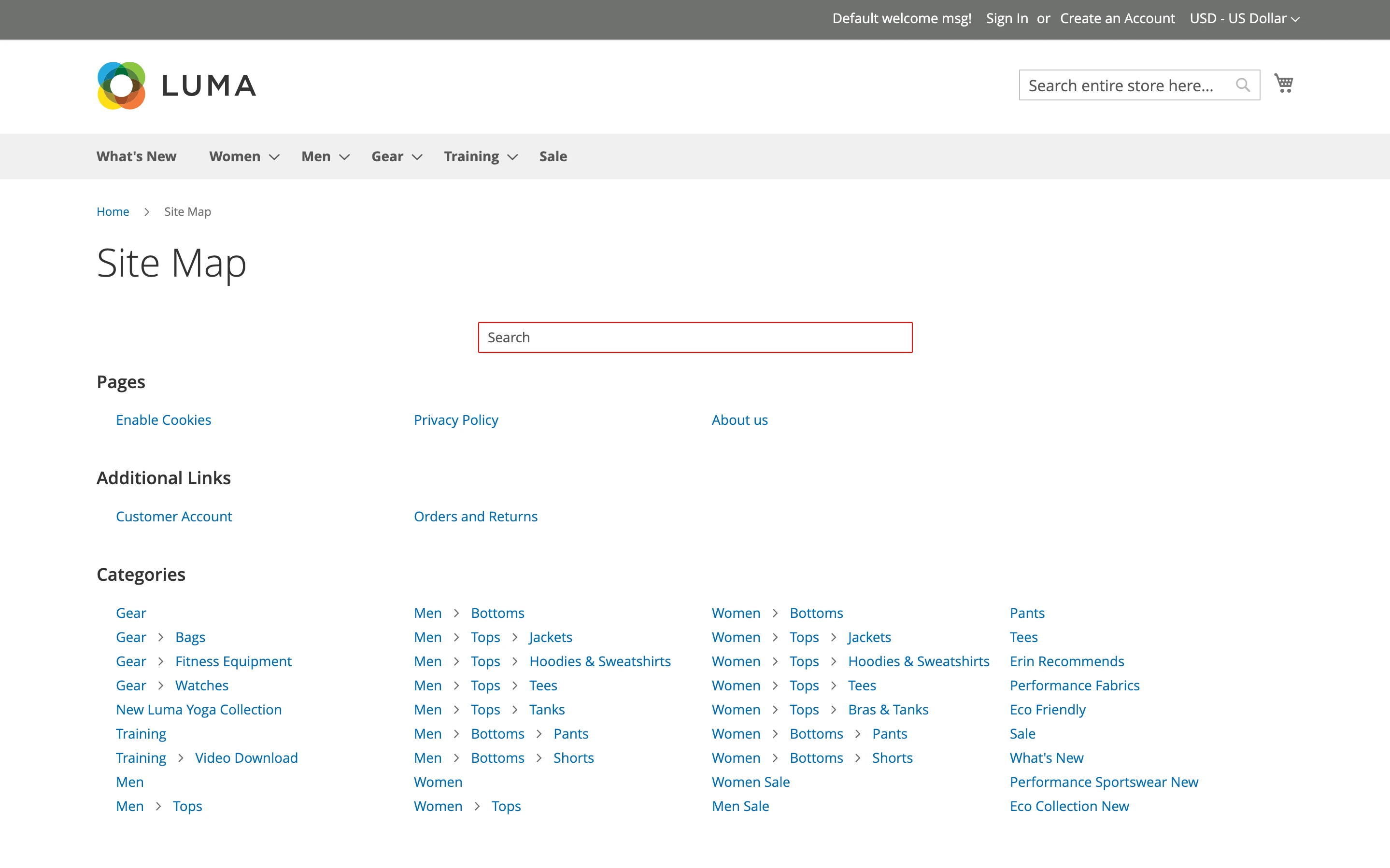The image size is (1390, 868).
Task: Click the Search entire store here field
Action: tap(1125, 85)
